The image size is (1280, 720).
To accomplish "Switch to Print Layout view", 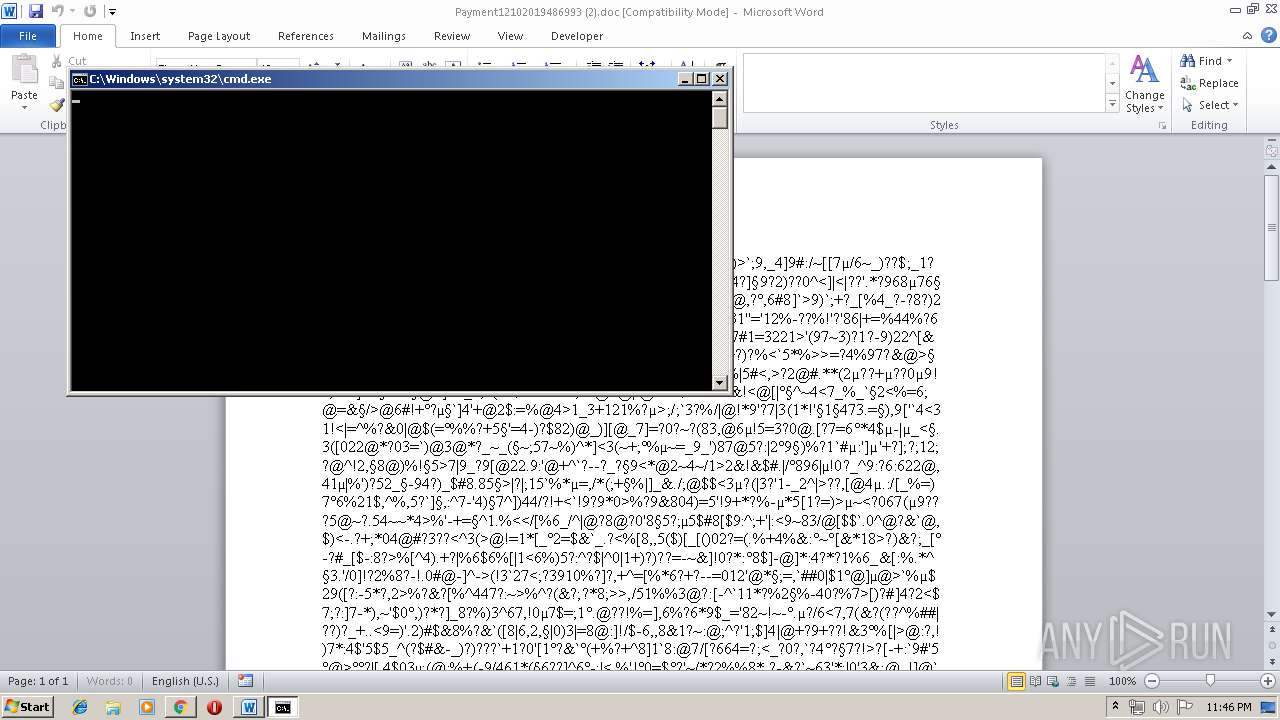I will (x=1016, y=681).
